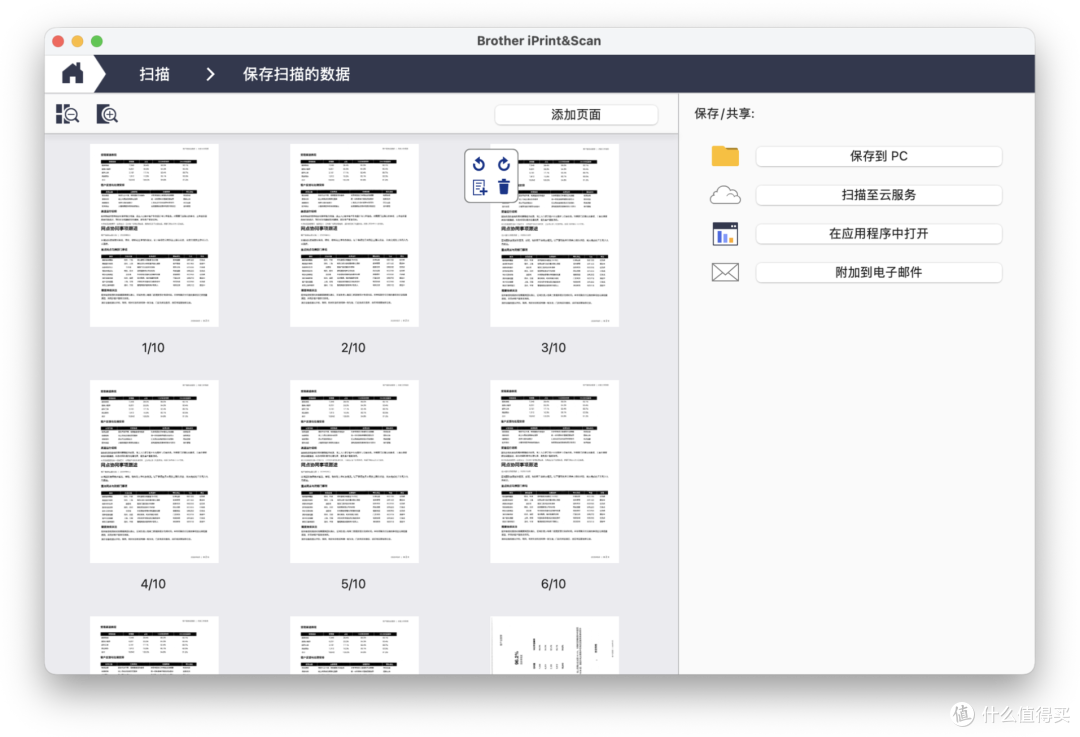Click the cloud service icon
The width and height of the screenshot is (1080, 737).
(725, 196)
